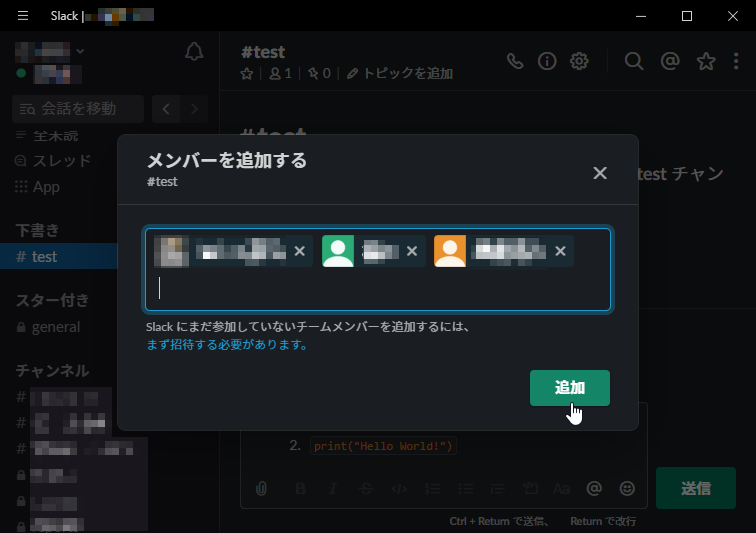
Task: Open channel settings gear icon
Action: [x=579, y=61]
